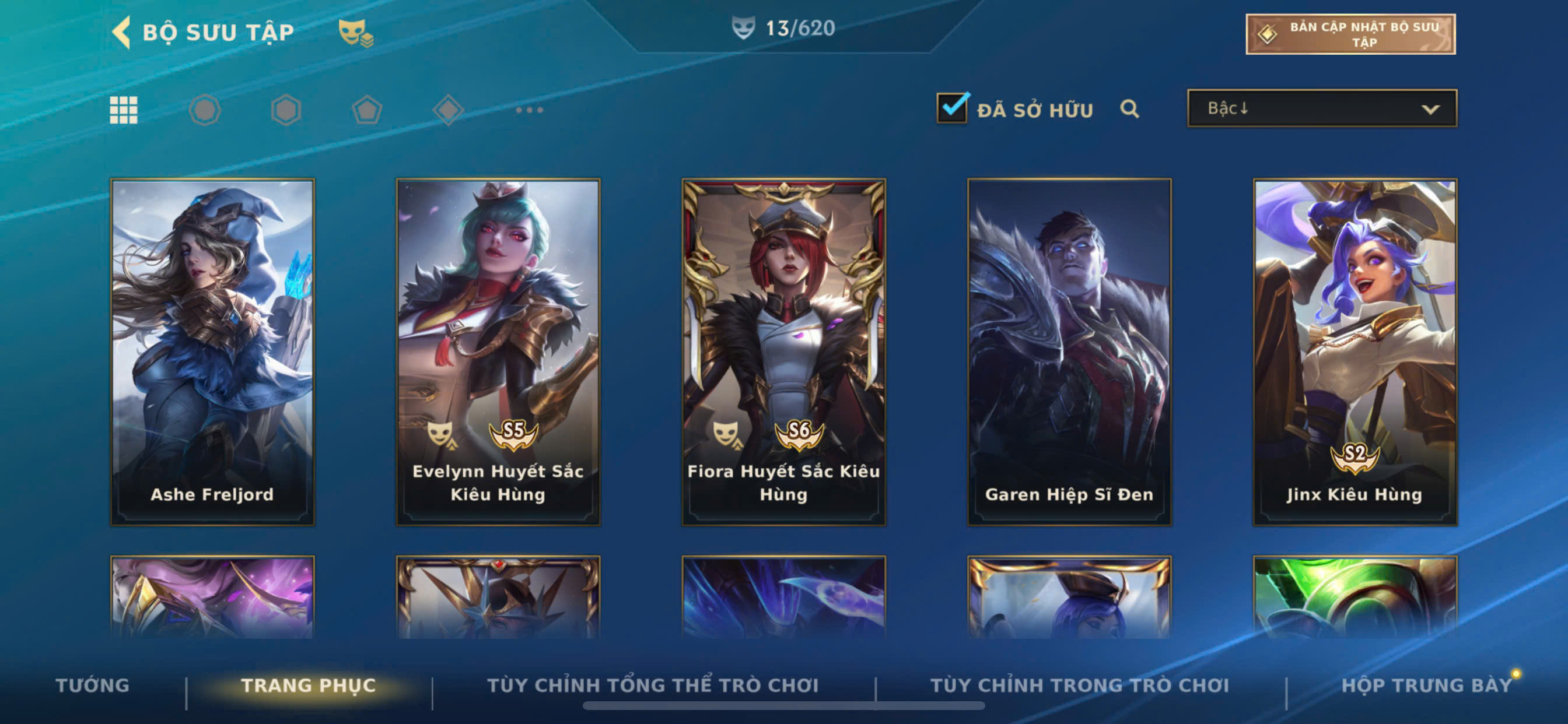Viewport: 1568px width, 724px height.
Task: Expand sort options with the chevron arrow
Action: pyautogui.click(x=1430, y=110)
